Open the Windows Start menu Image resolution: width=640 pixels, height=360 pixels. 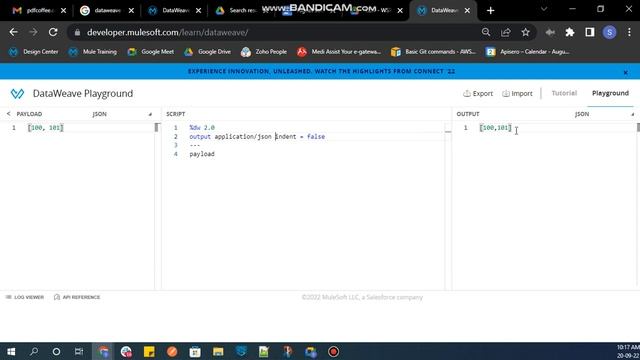(11, 351)
